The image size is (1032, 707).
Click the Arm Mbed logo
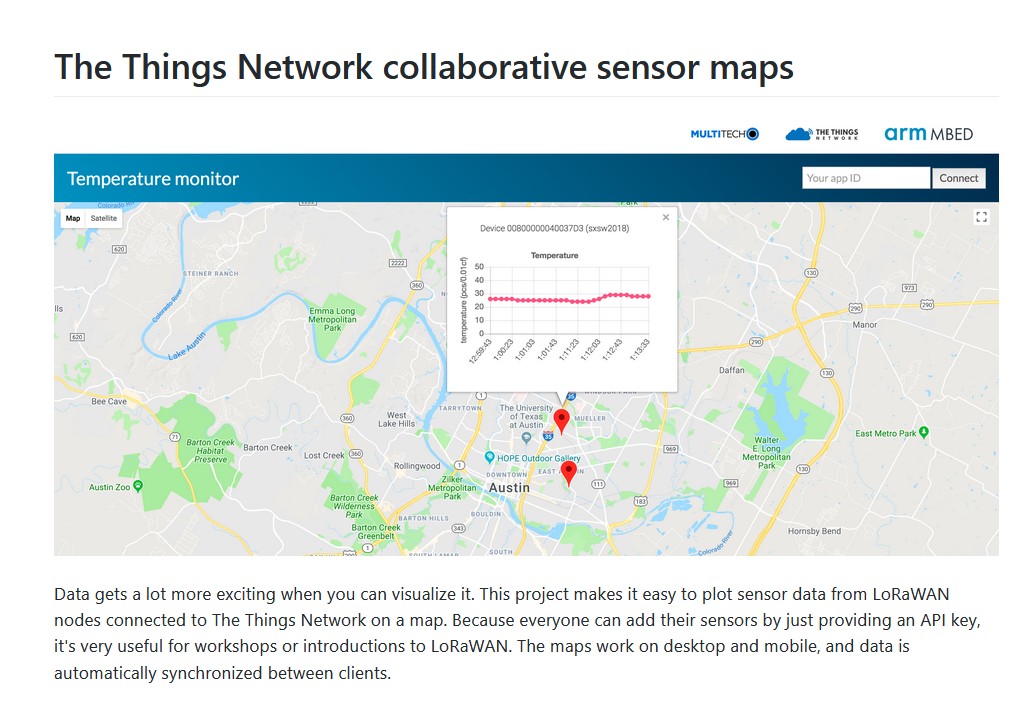click(x=928, y=134)
